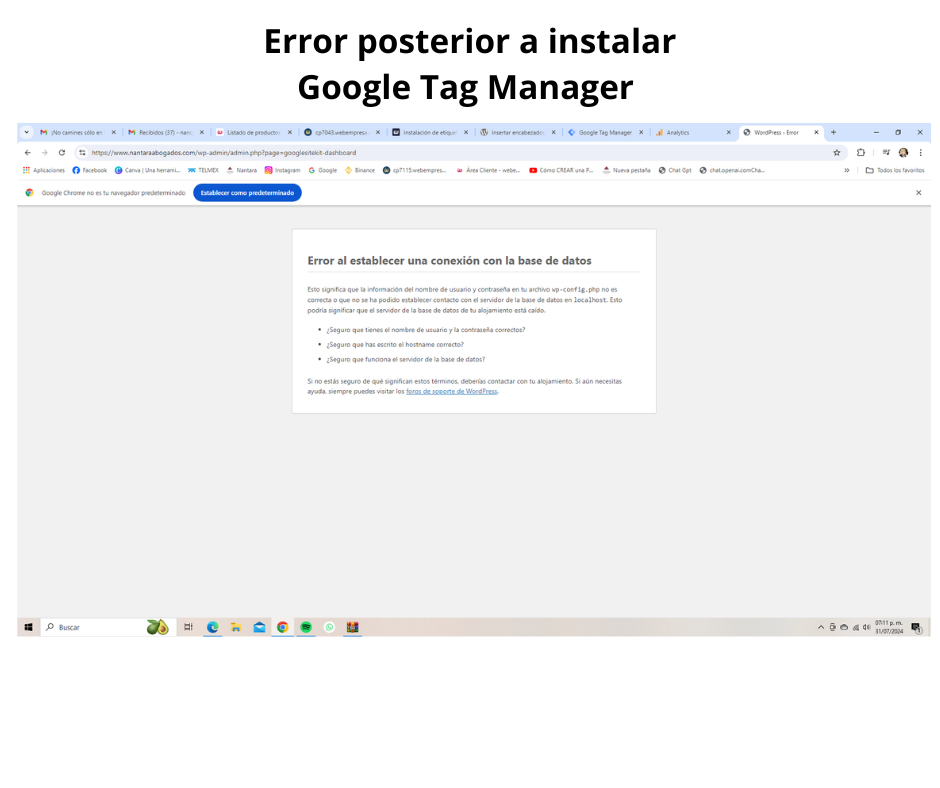Image resolution: width=940 pixels, height=788 pixels.
Task: Open the Cómo CREAR una P... YouTube bookmark
Action: pos(561,170)
